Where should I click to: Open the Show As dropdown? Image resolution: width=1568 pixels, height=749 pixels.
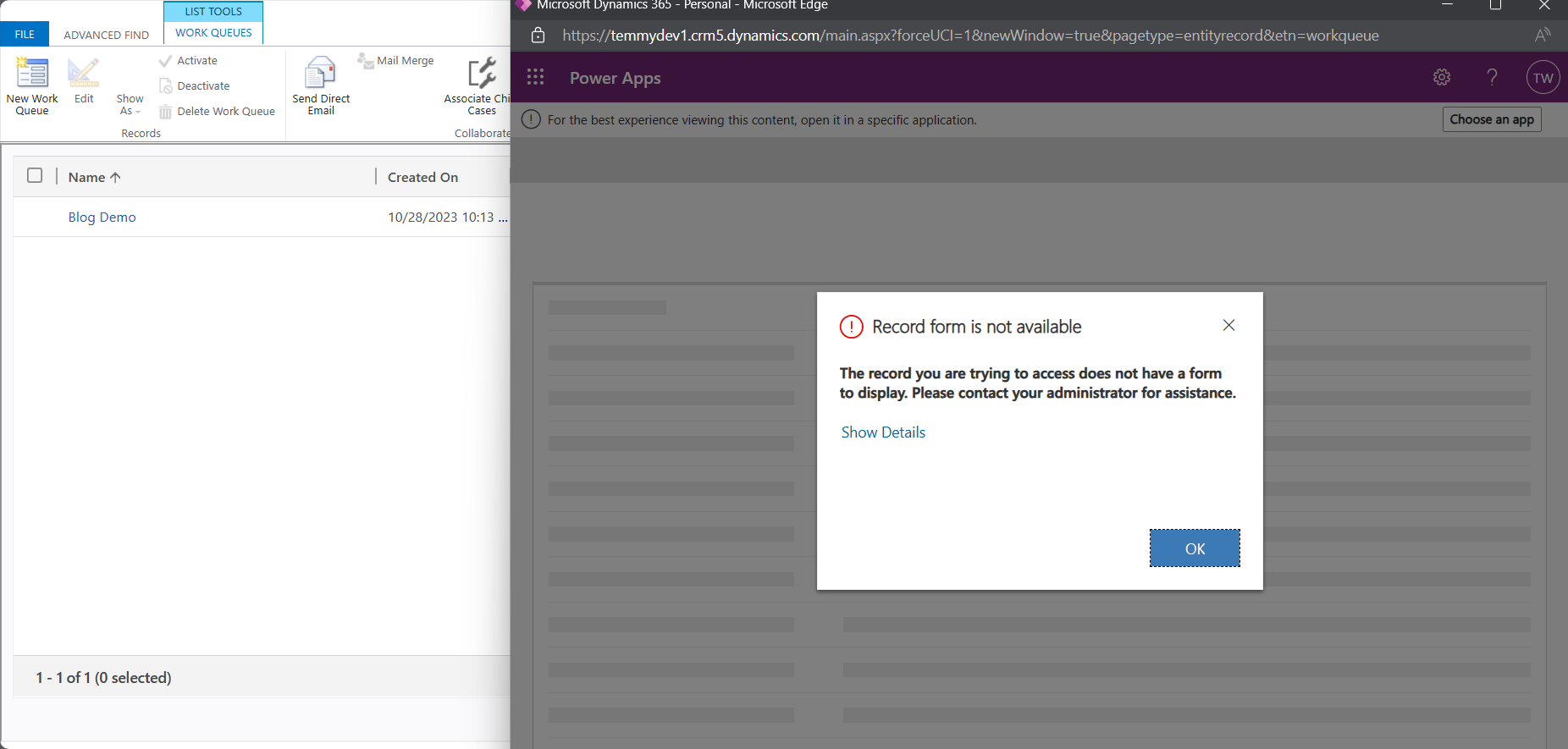130,104
